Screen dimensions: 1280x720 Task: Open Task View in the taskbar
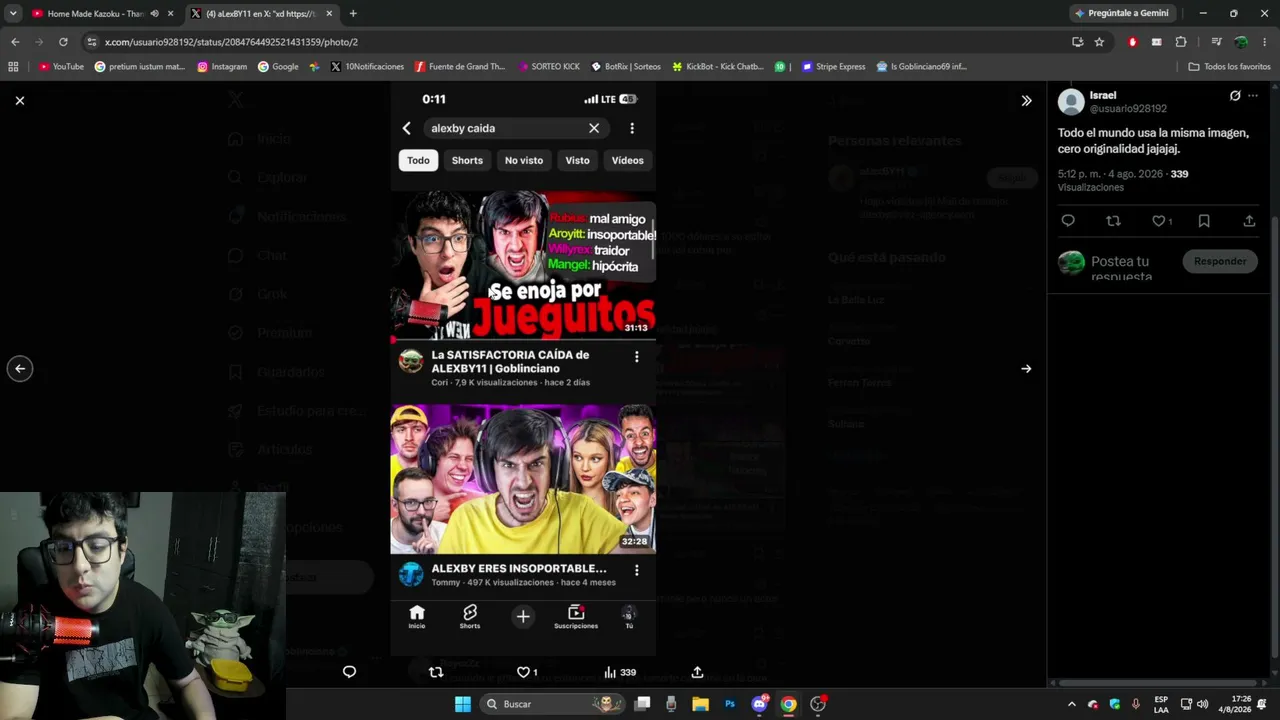(x=643, y=704)
